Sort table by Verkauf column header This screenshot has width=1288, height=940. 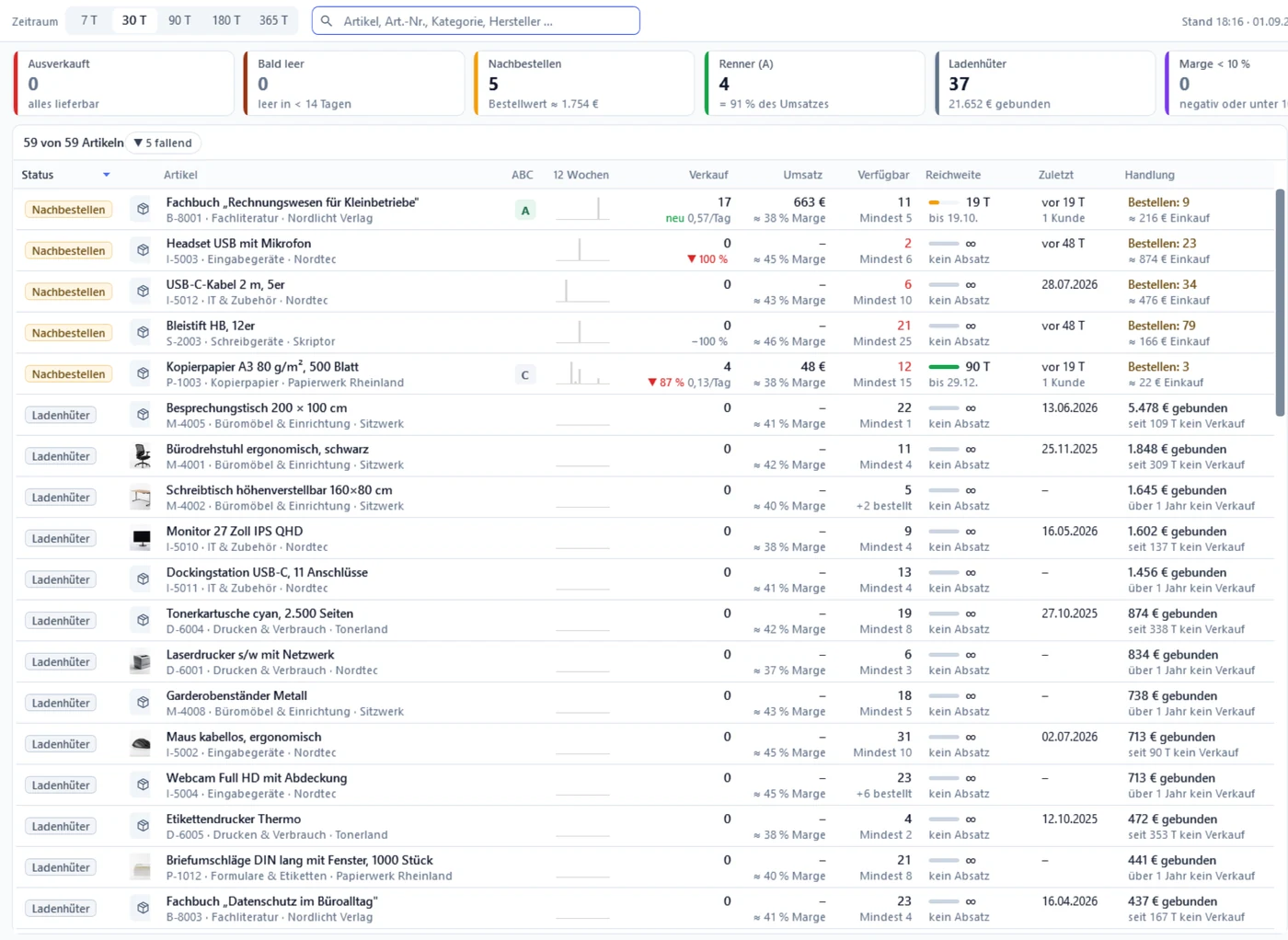(x=708, y=175)
